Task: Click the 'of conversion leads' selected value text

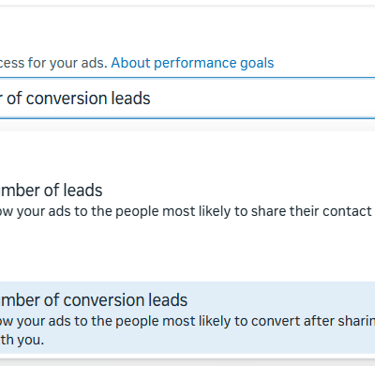Action: click(78, 99)
